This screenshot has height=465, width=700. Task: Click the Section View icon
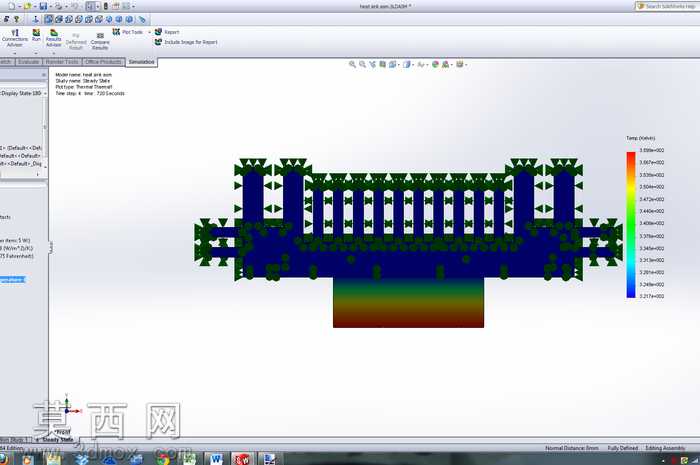(x=383, y=64)
